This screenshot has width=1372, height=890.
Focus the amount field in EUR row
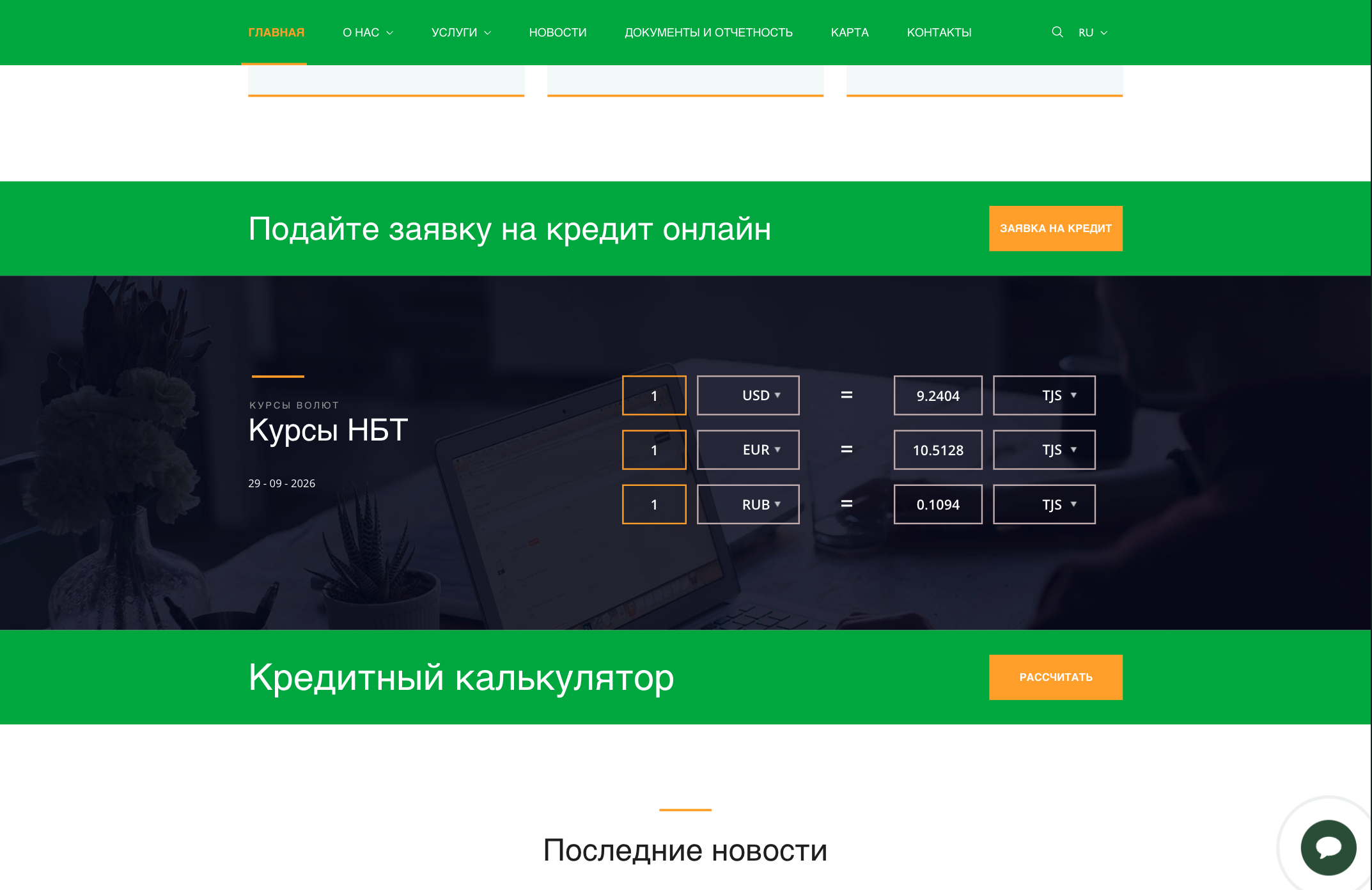654,449
